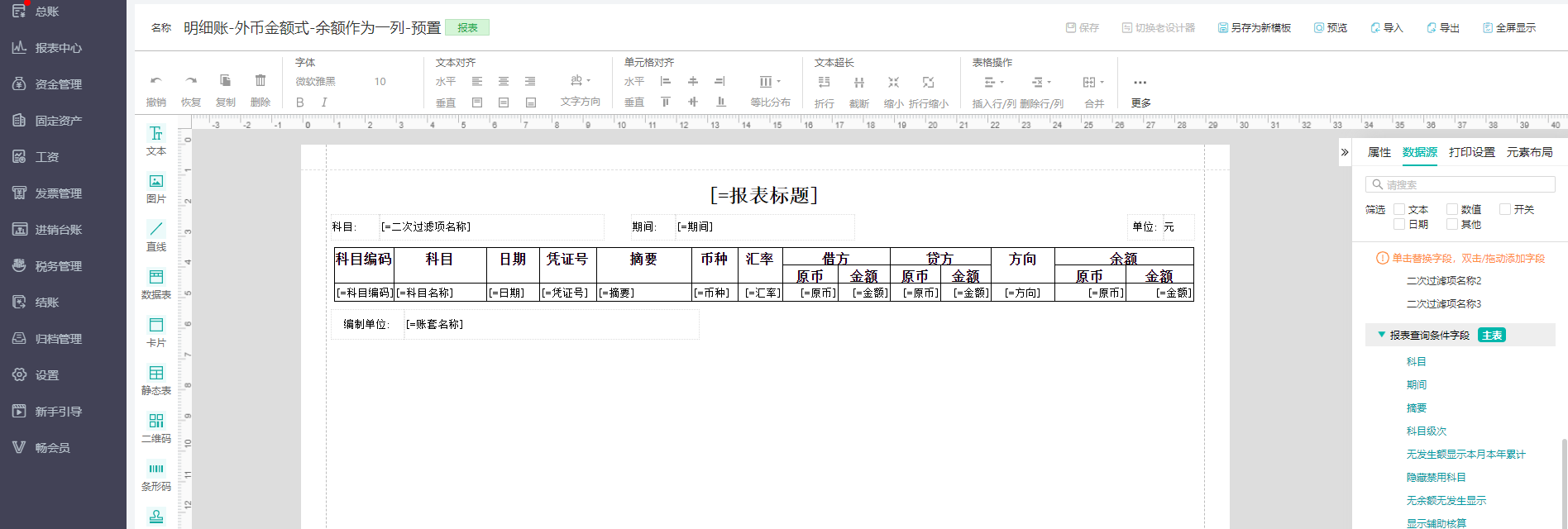The image size is (1568, 529).
Task: Switch to the 打印设置 tab
Action: pyautogui.click(x=1472, y=152)
